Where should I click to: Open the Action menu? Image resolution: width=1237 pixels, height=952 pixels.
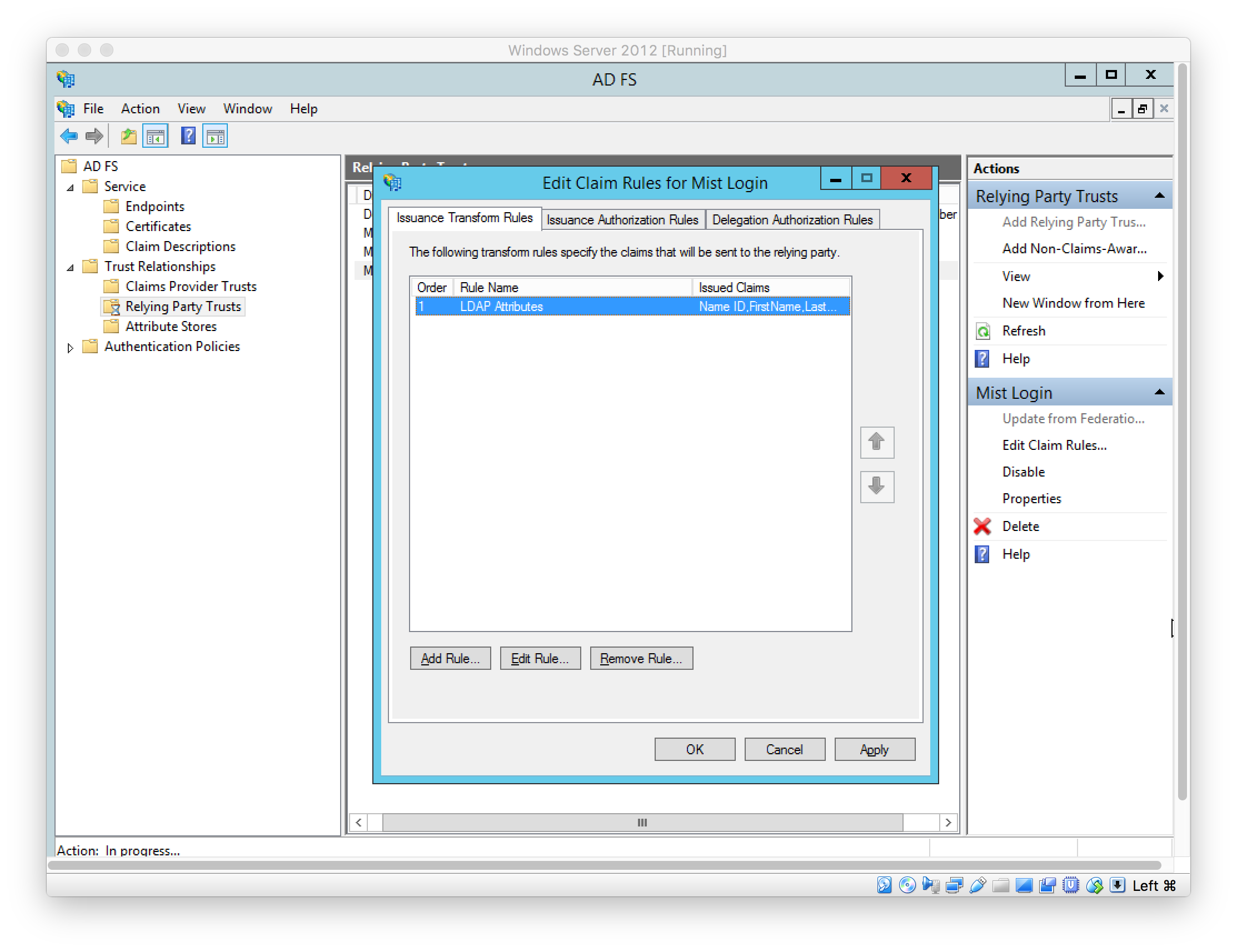pos(140,108)
